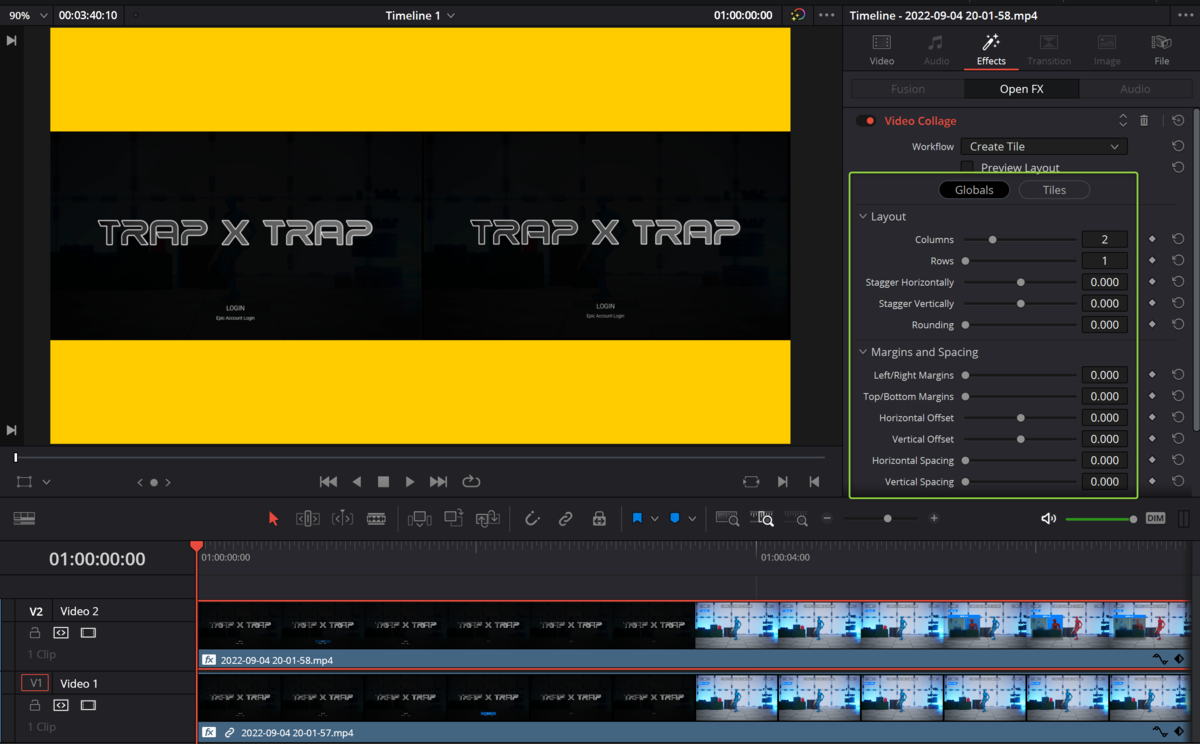1200x744 pixels.
Task: Lock the Video 1 track
Action: click(35, 705)
